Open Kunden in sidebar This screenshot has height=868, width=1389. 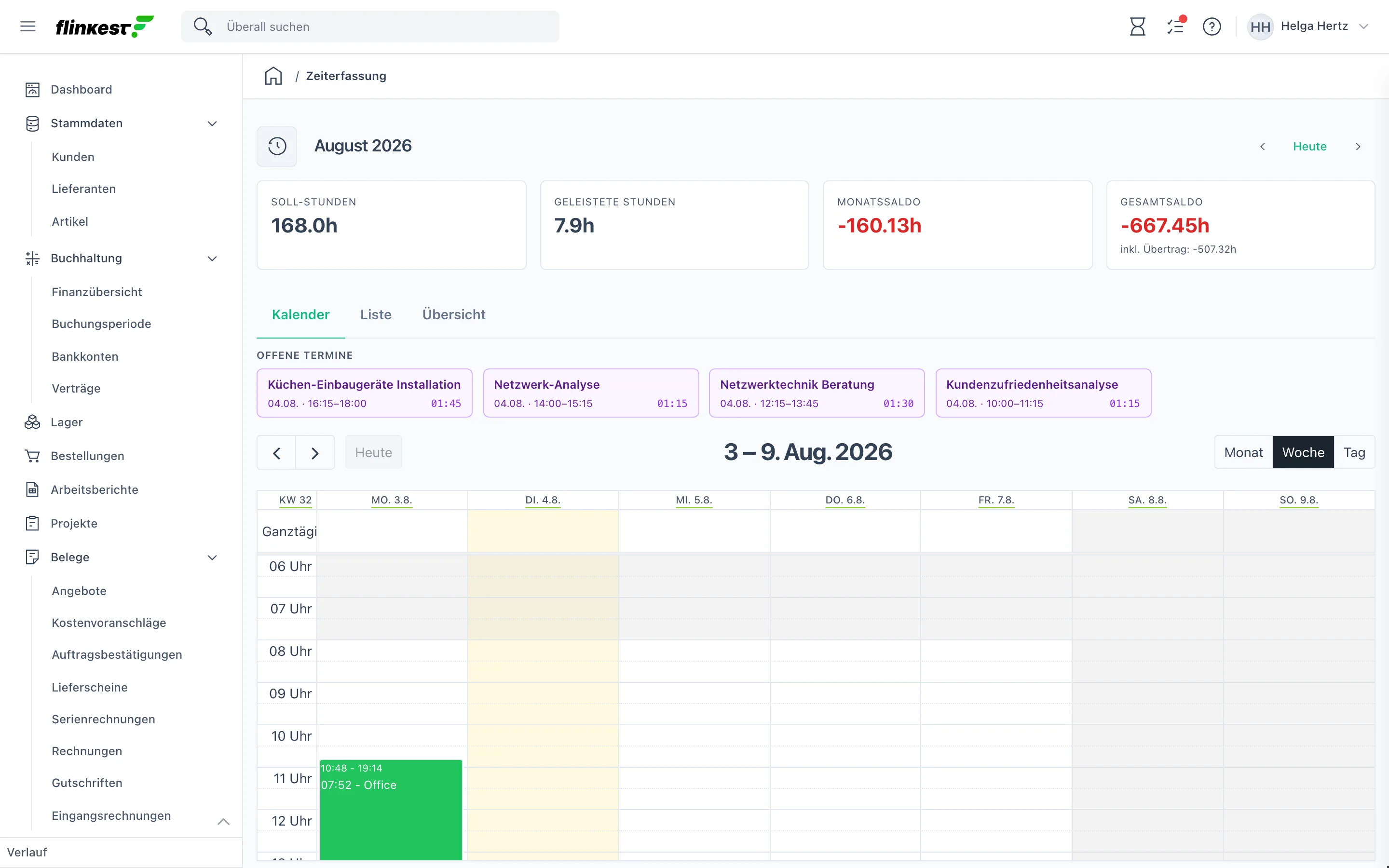coord(73,157)
